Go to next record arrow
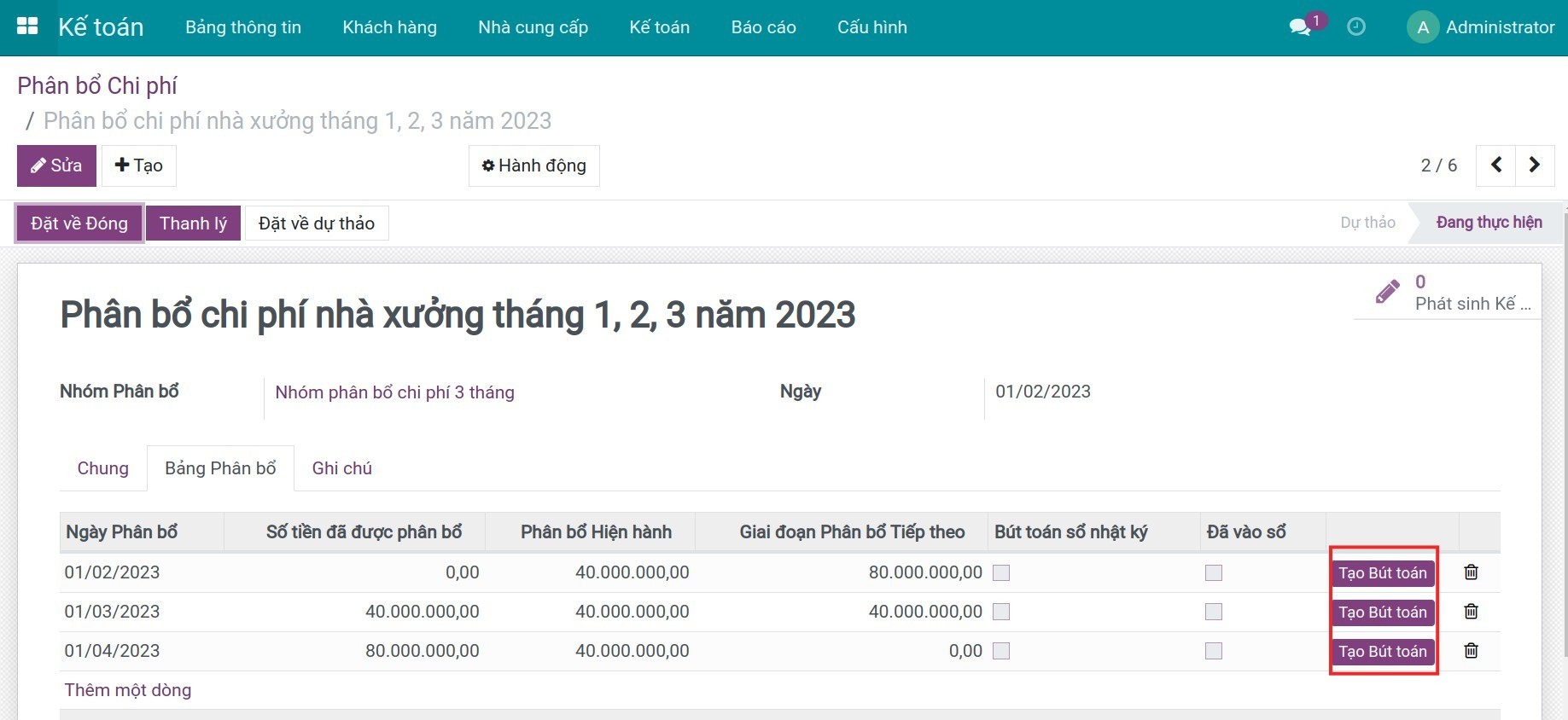1568x720 pixels. tap(1534, 165)
